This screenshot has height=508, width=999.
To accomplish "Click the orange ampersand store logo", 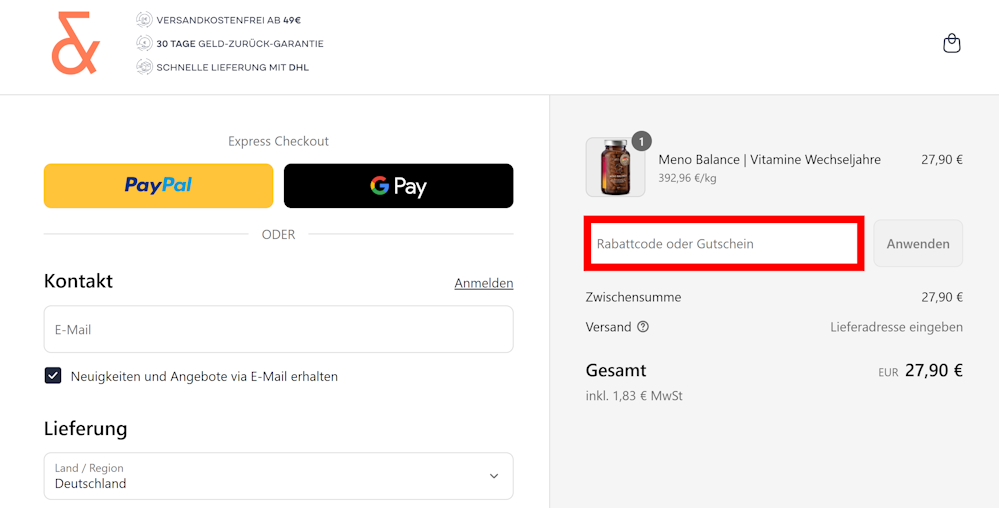I will pyautogui.click(x=75, y=43).
